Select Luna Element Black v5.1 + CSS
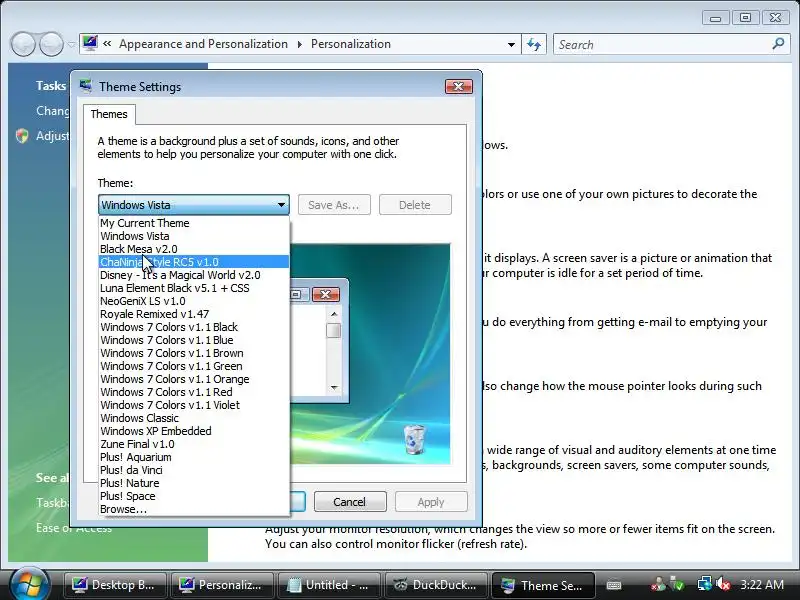This screenshot has height=600, width=800. (194, 288)
